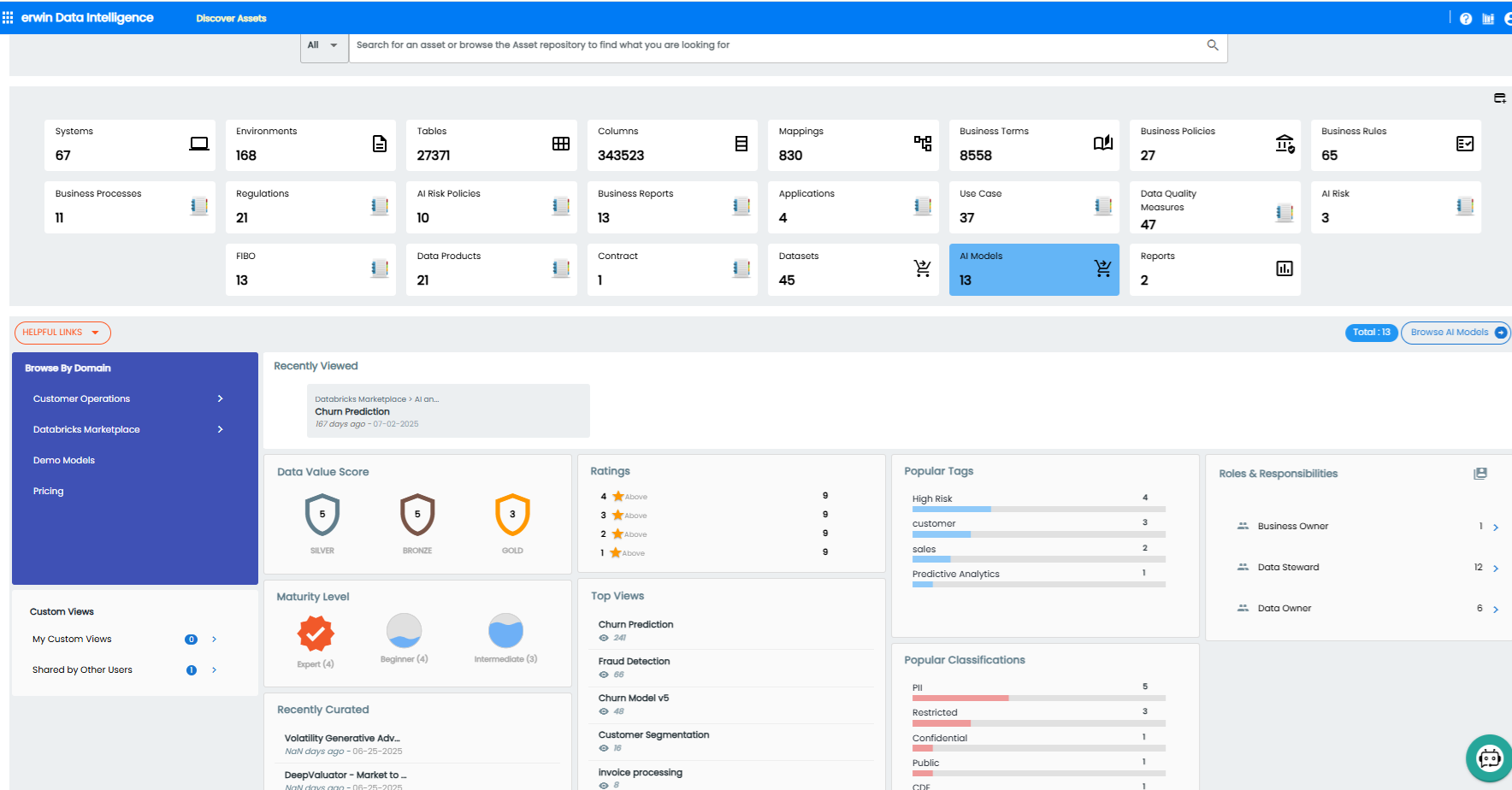This screenshot has width=1512, height=790.
Task: Expand the My Custom Views chevron
Action: pos(214,640)
